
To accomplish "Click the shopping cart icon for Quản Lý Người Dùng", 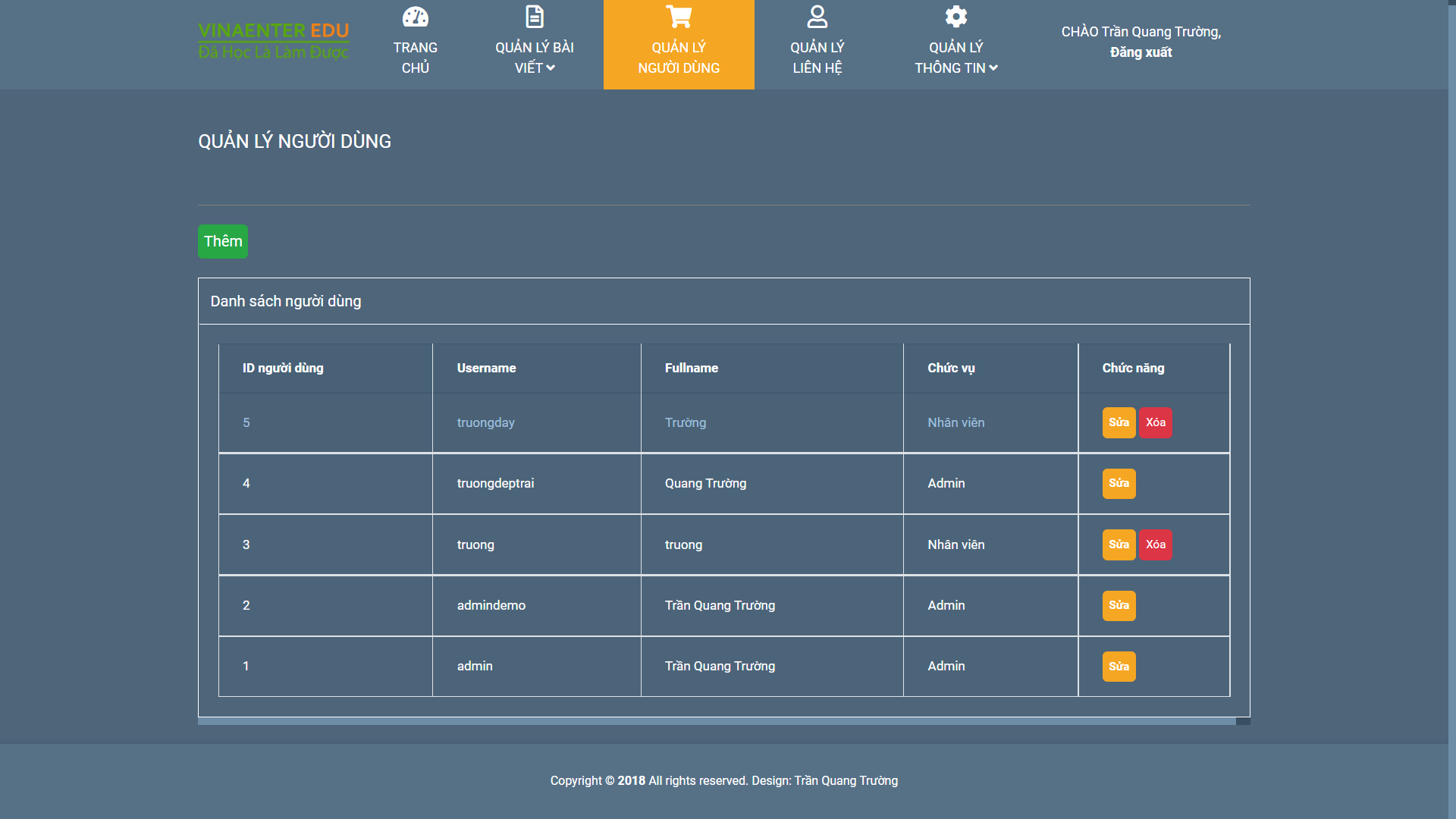I will [x=679, y=17].
